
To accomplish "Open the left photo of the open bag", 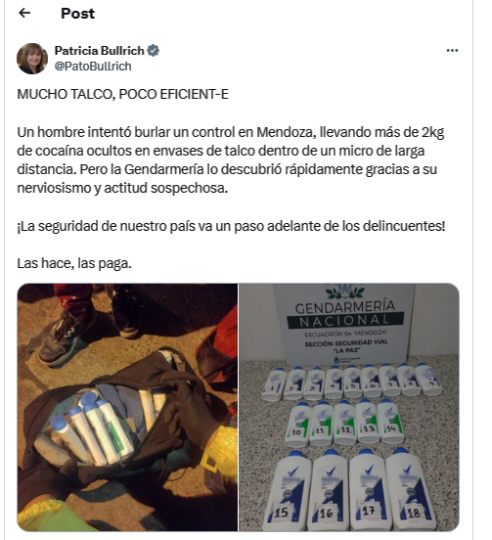I will [x=127, y=407].
